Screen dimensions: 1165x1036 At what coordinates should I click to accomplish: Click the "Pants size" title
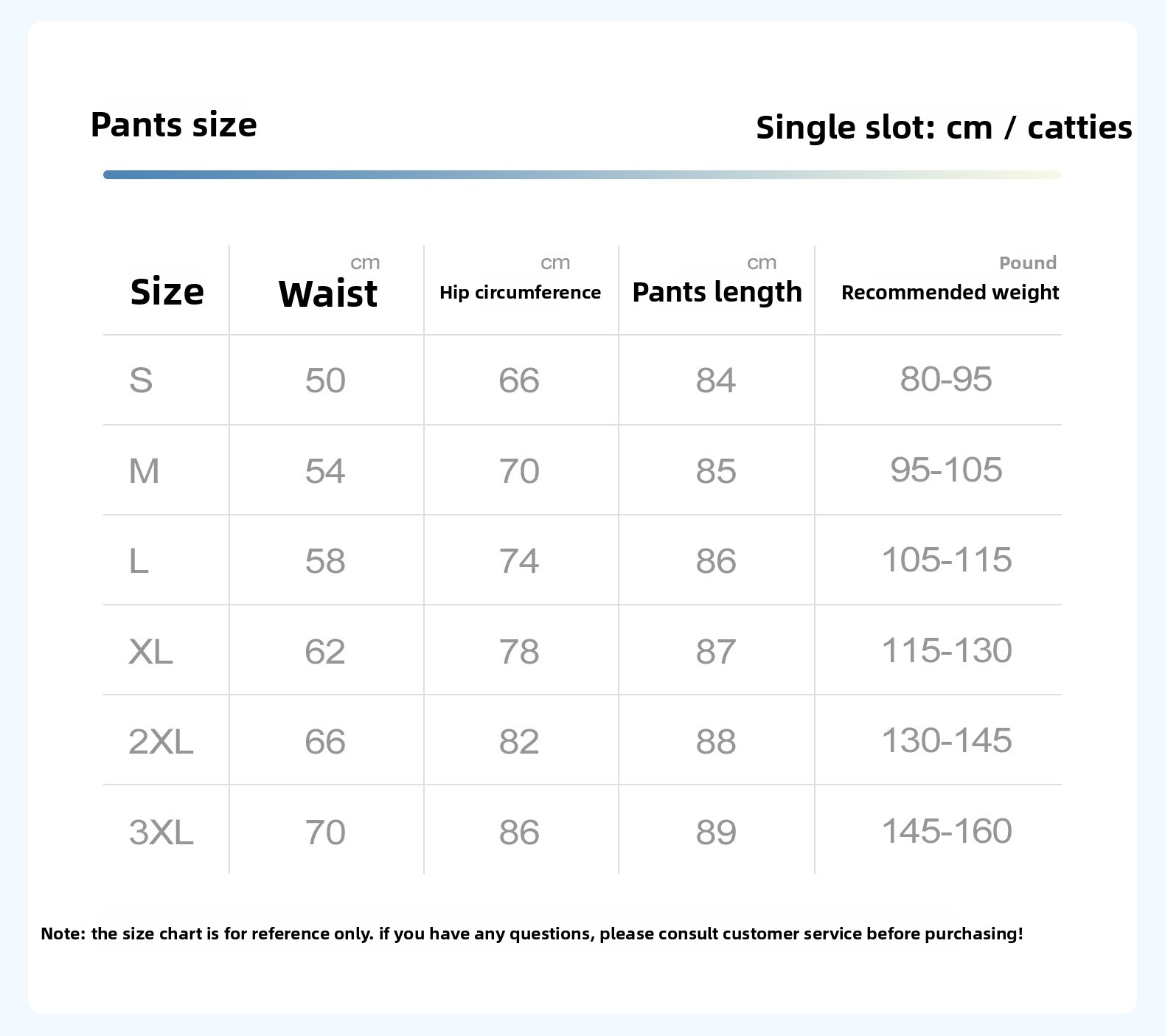tap(173, 125)
